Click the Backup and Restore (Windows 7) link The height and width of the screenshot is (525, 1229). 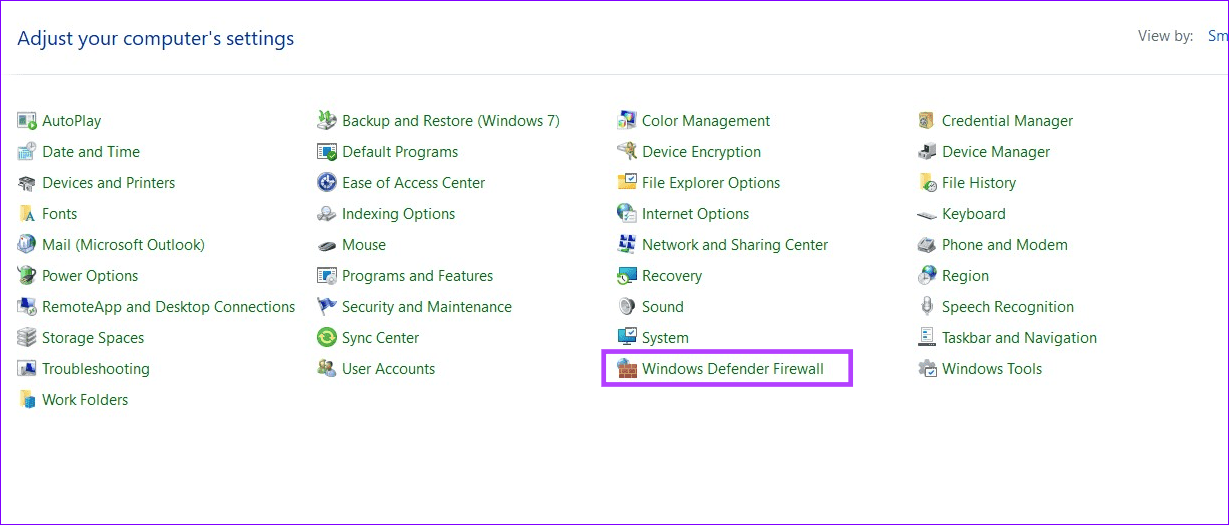point(451,121)
